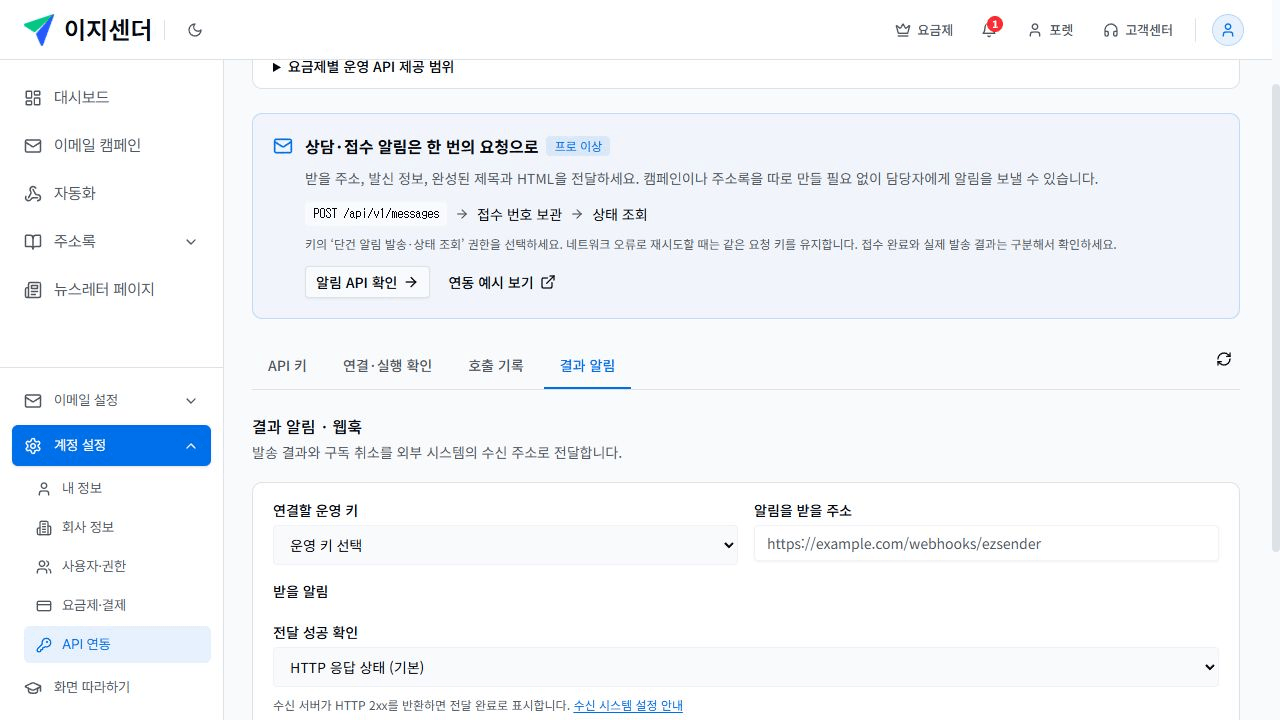Expand 이메일 설정 sidebar section
Viewport: 1280px width, 720px height.
click(x=111, y=400)
